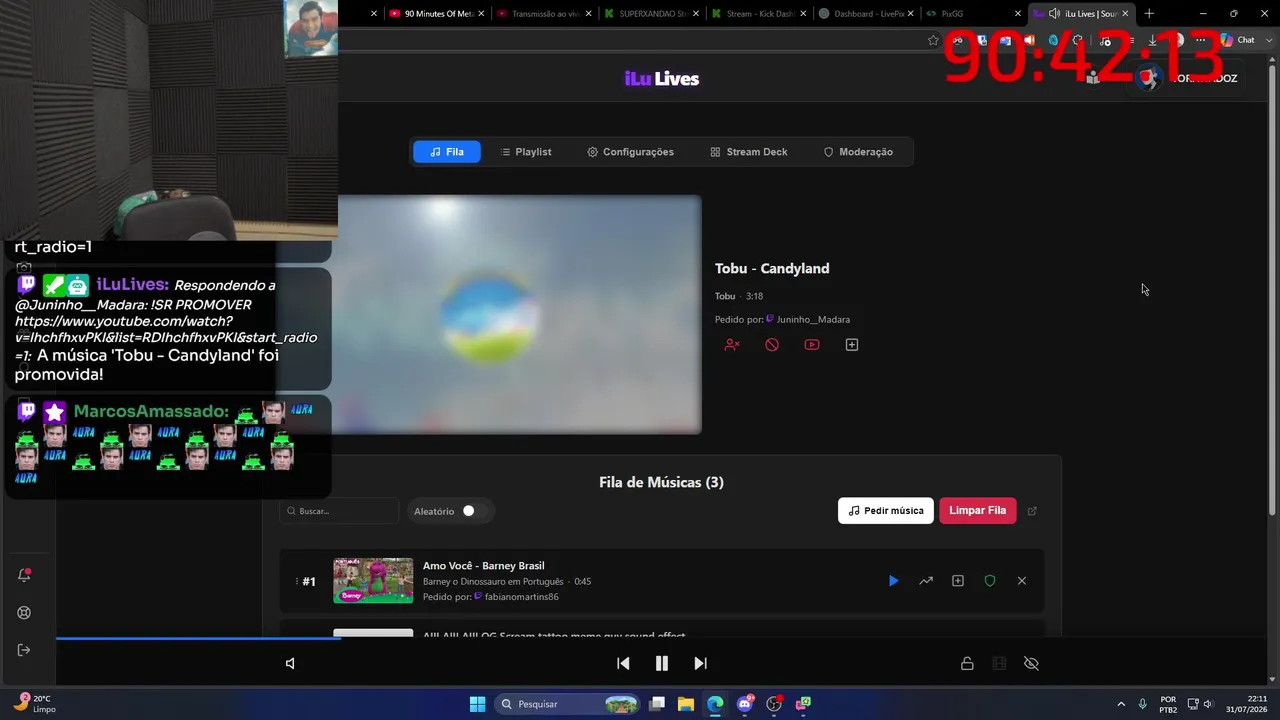The image size is (1280, 720).
Task: Switch to the Playlist tab
Action: tap(525, 152)
